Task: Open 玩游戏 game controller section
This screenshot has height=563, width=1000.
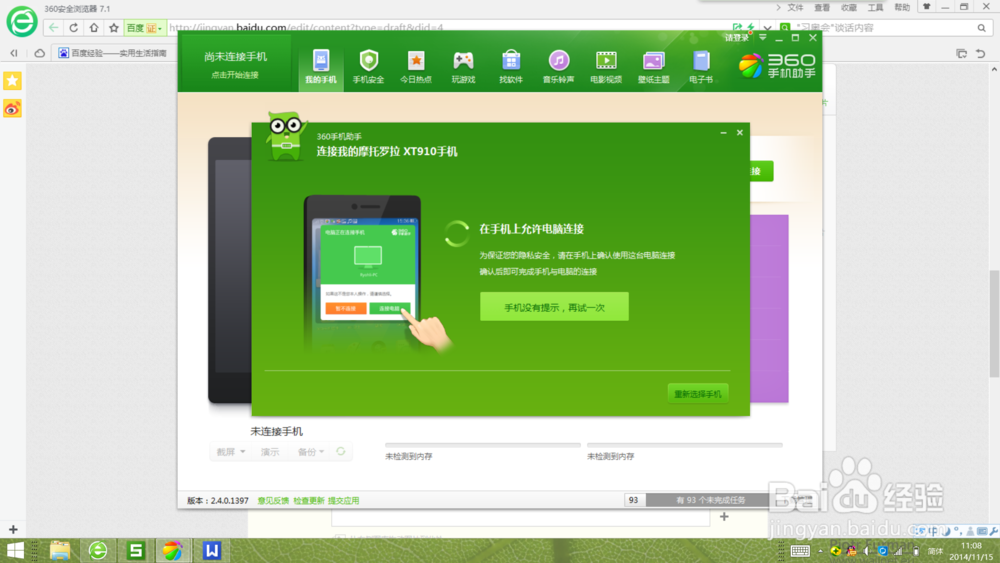Action: 464,66
